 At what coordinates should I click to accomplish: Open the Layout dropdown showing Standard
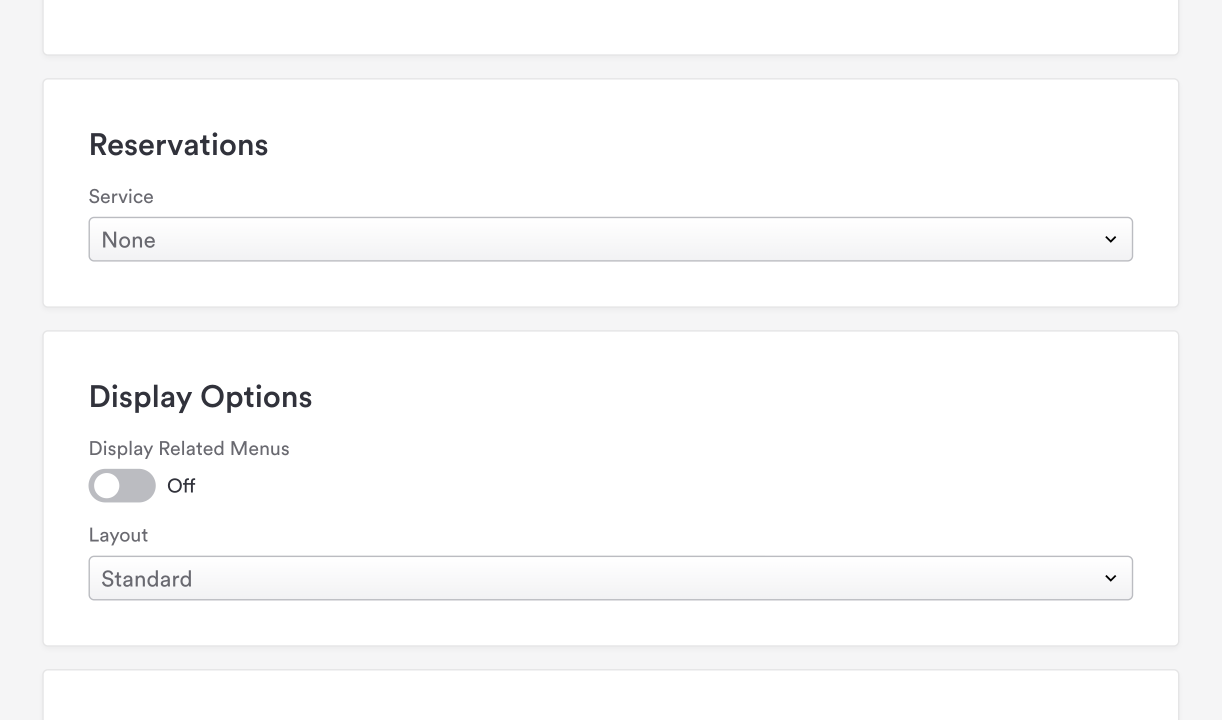click(610, 579)
